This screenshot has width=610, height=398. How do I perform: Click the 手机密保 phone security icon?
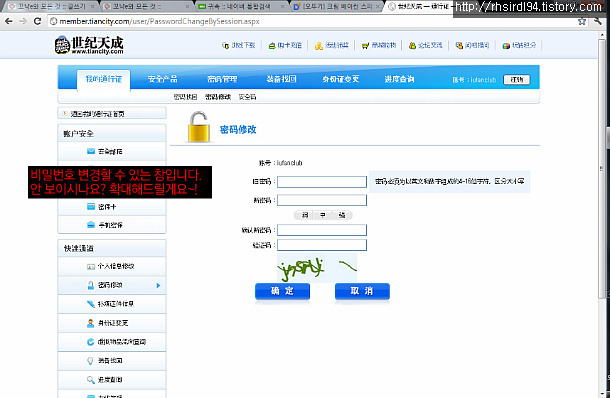coord(91,225)
